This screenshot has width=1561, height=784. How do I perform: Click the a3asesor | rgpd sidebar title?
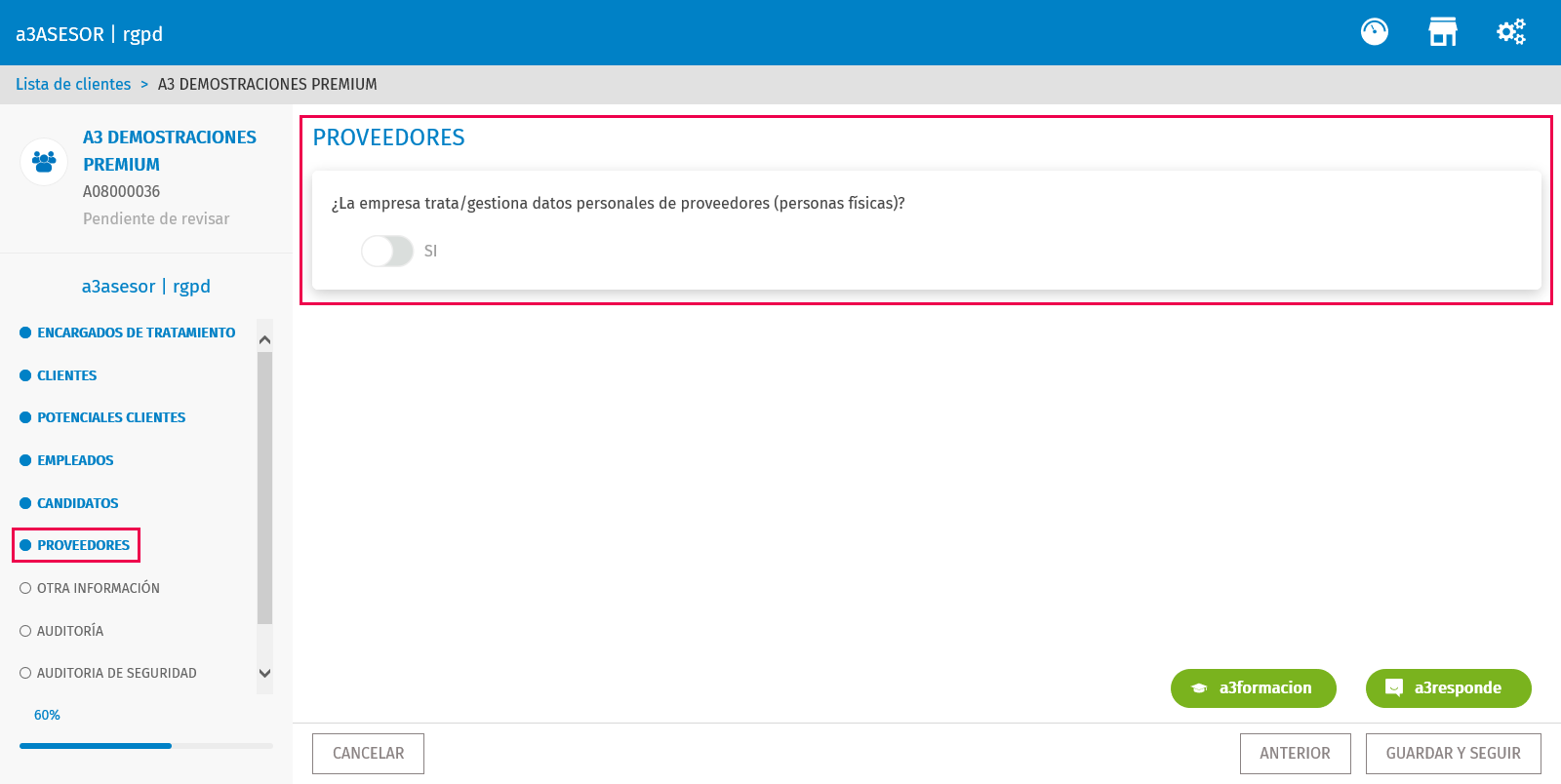pyautogui.click(x=146, y=287)
